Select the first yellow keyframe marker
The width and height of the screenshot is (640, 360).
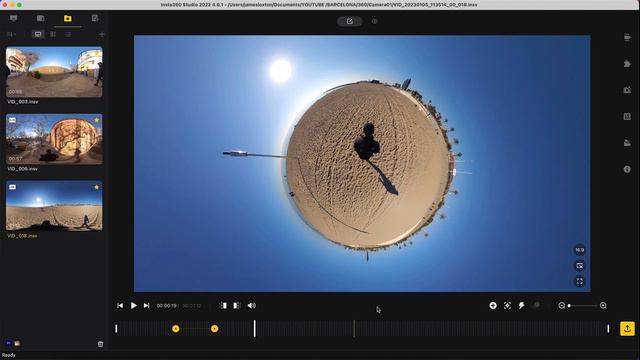(176, 329)
